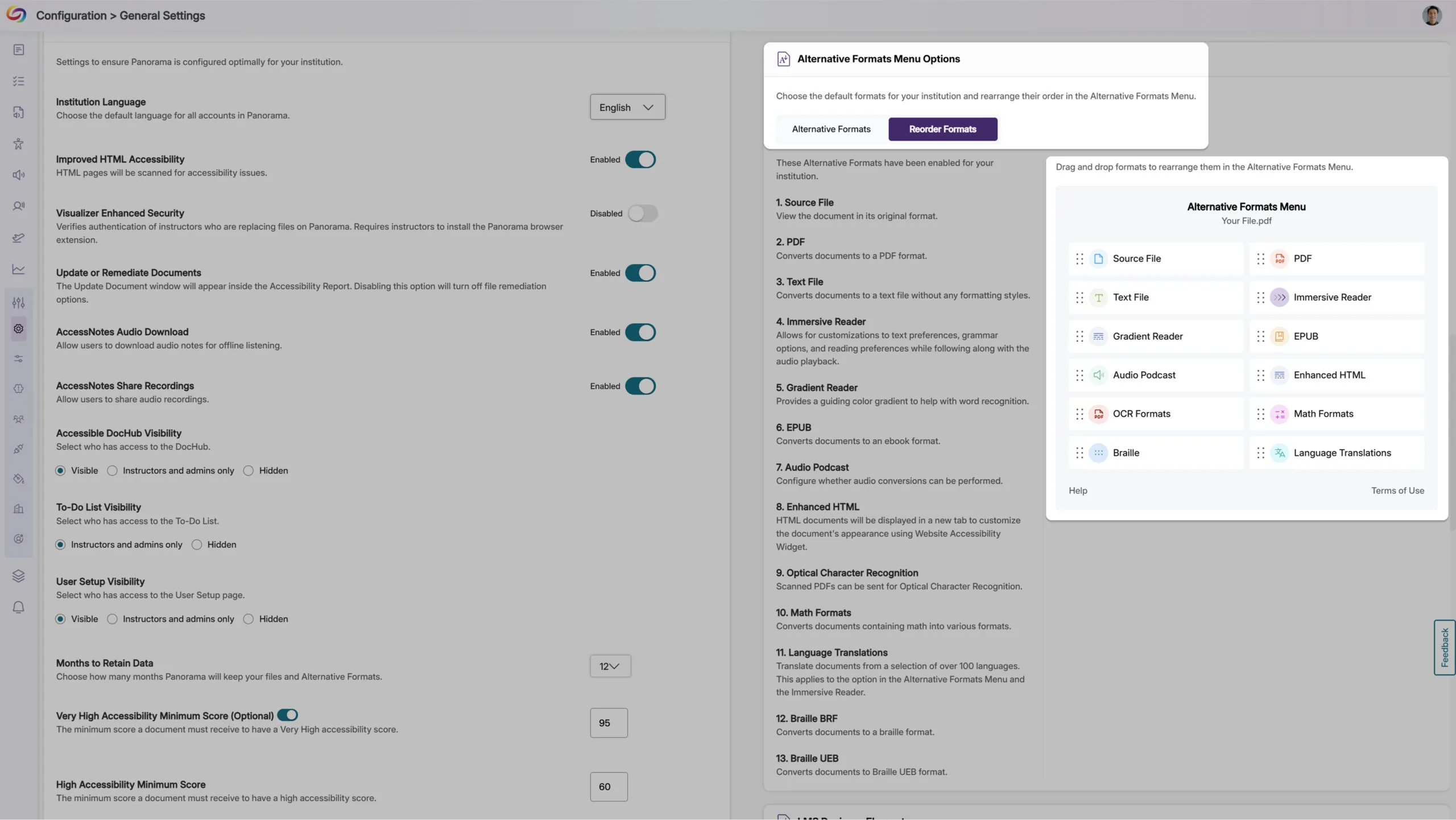Image resolution: width=1456 pixels, height=820 pixels.
Task: Click the Braille format icon
Action: 1098,453
